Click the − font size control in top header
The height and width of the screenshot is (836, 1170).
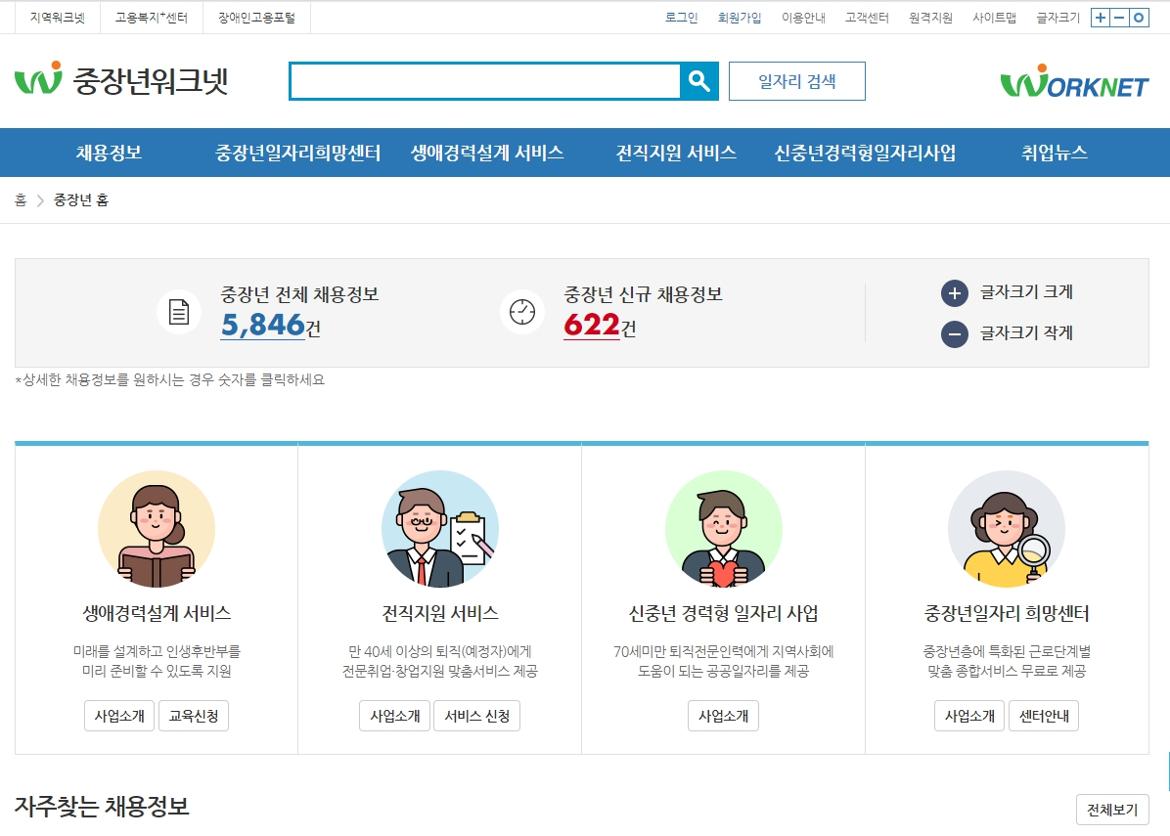pos(1120,17)
